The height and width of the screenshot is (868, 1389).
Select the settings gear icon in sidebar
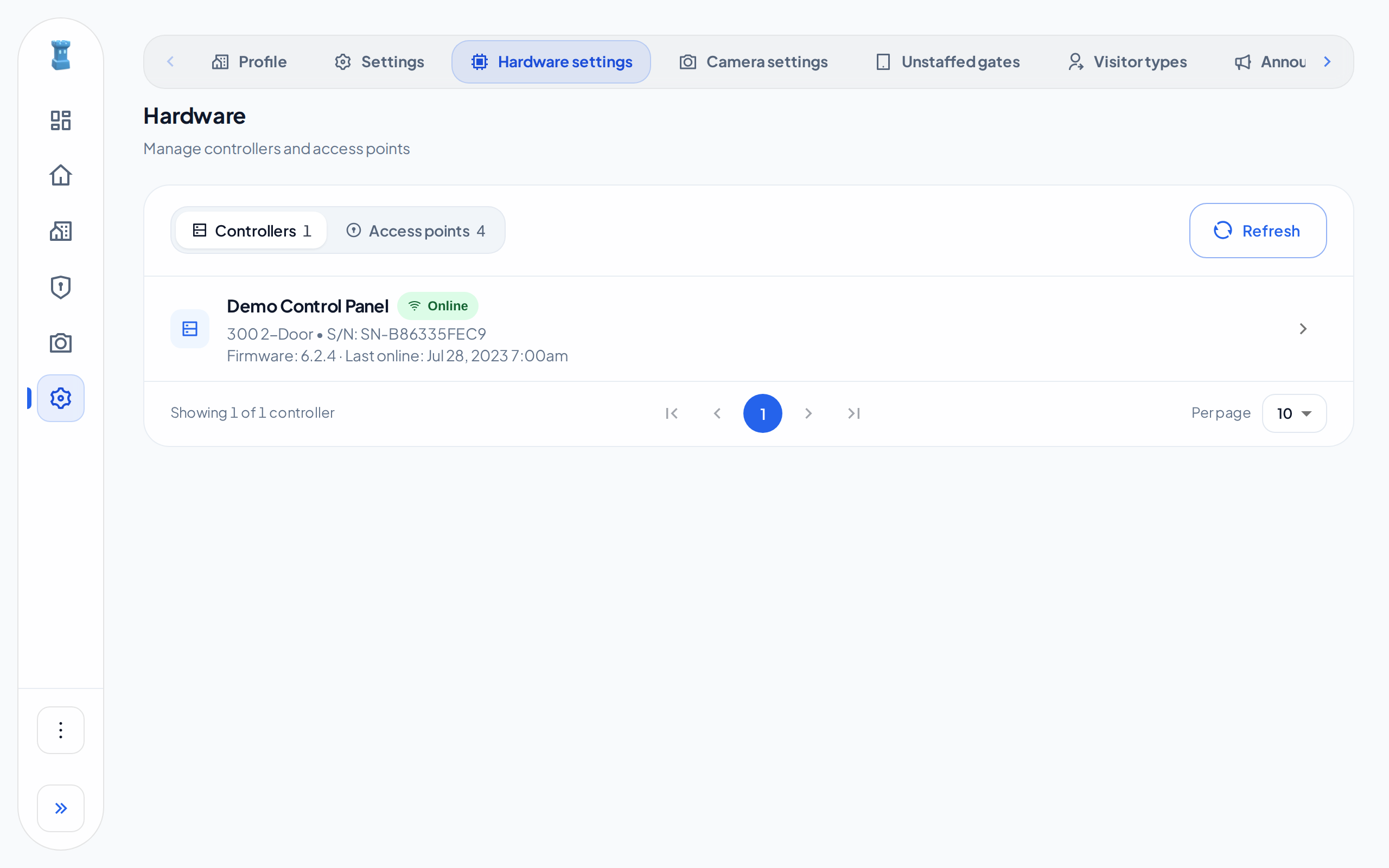tap(60, 398)
